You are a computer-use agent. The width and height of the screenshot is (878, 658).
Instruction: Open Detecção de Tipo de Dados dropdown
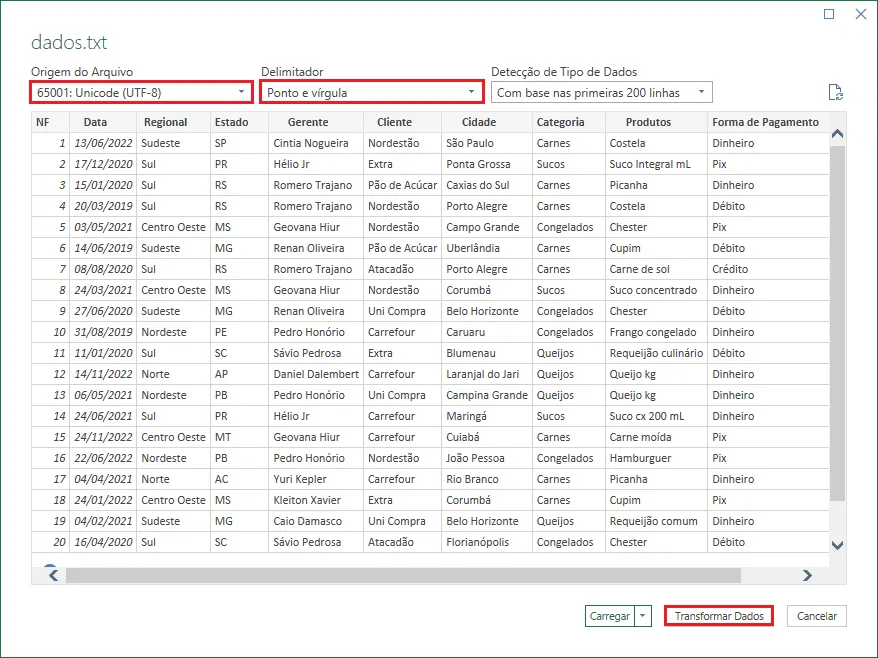[x=601, y=92]
